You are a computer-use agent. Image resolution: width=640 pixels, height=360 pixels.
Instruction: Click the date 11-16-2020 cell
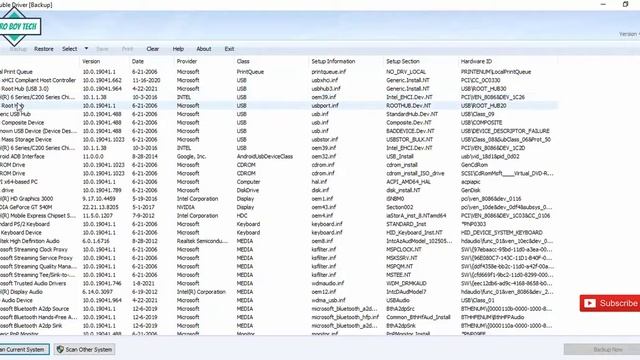pos(146,80)
